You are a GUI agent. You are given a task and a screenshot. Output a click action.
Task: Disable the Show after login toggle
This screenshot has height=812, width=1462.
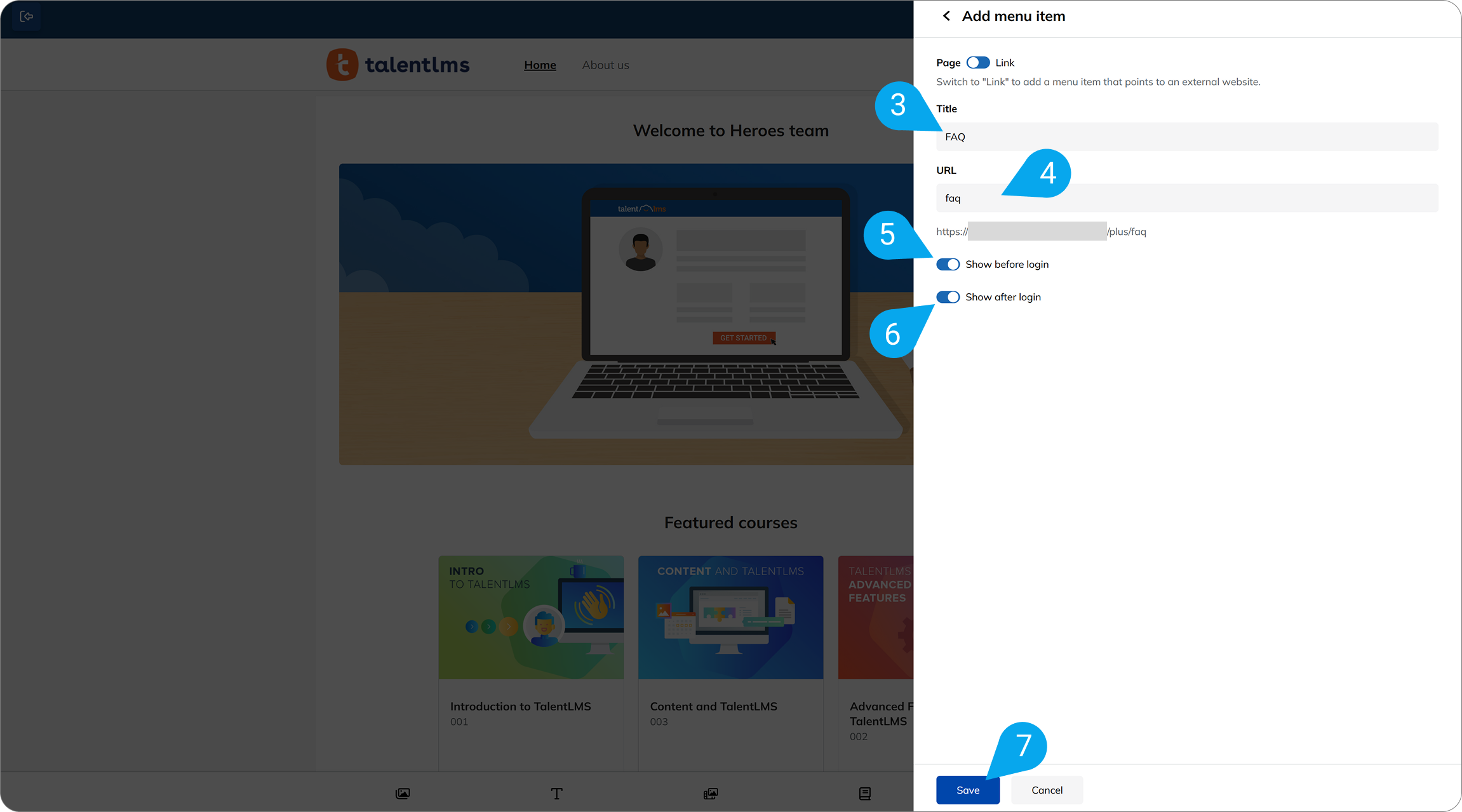(948, 296)
